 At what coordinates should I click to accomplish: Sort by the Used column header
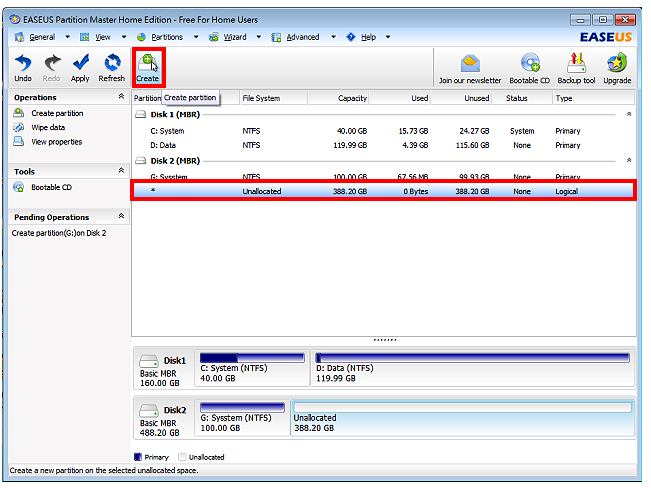point(400,98)
